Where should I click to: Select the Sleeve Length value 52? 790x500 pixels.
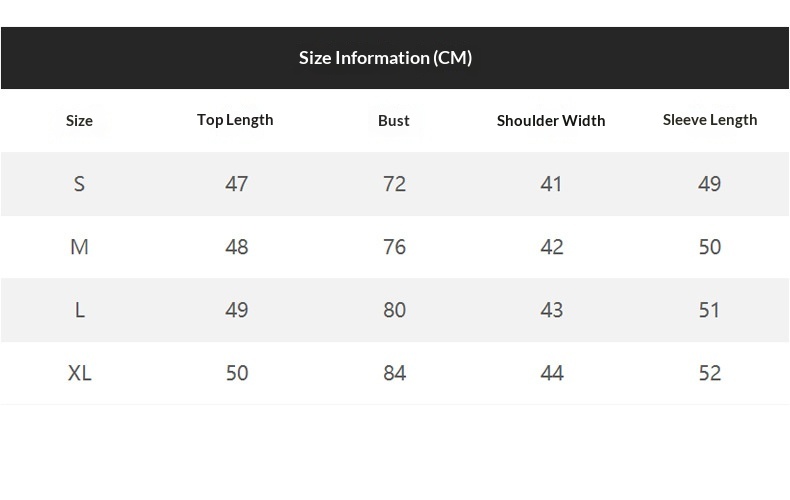[710, 373]
